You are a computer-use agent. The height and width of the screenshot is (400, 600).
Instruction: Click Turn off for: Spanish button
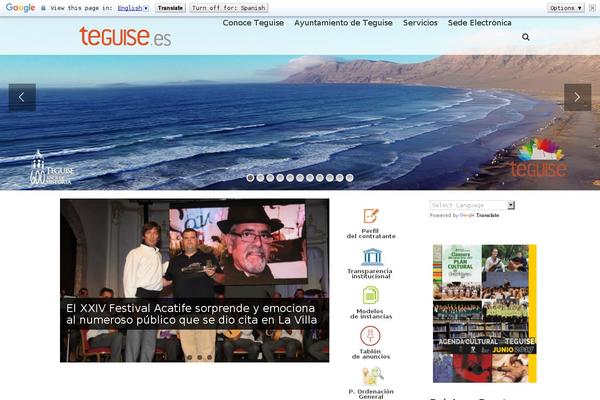(229, 8)
